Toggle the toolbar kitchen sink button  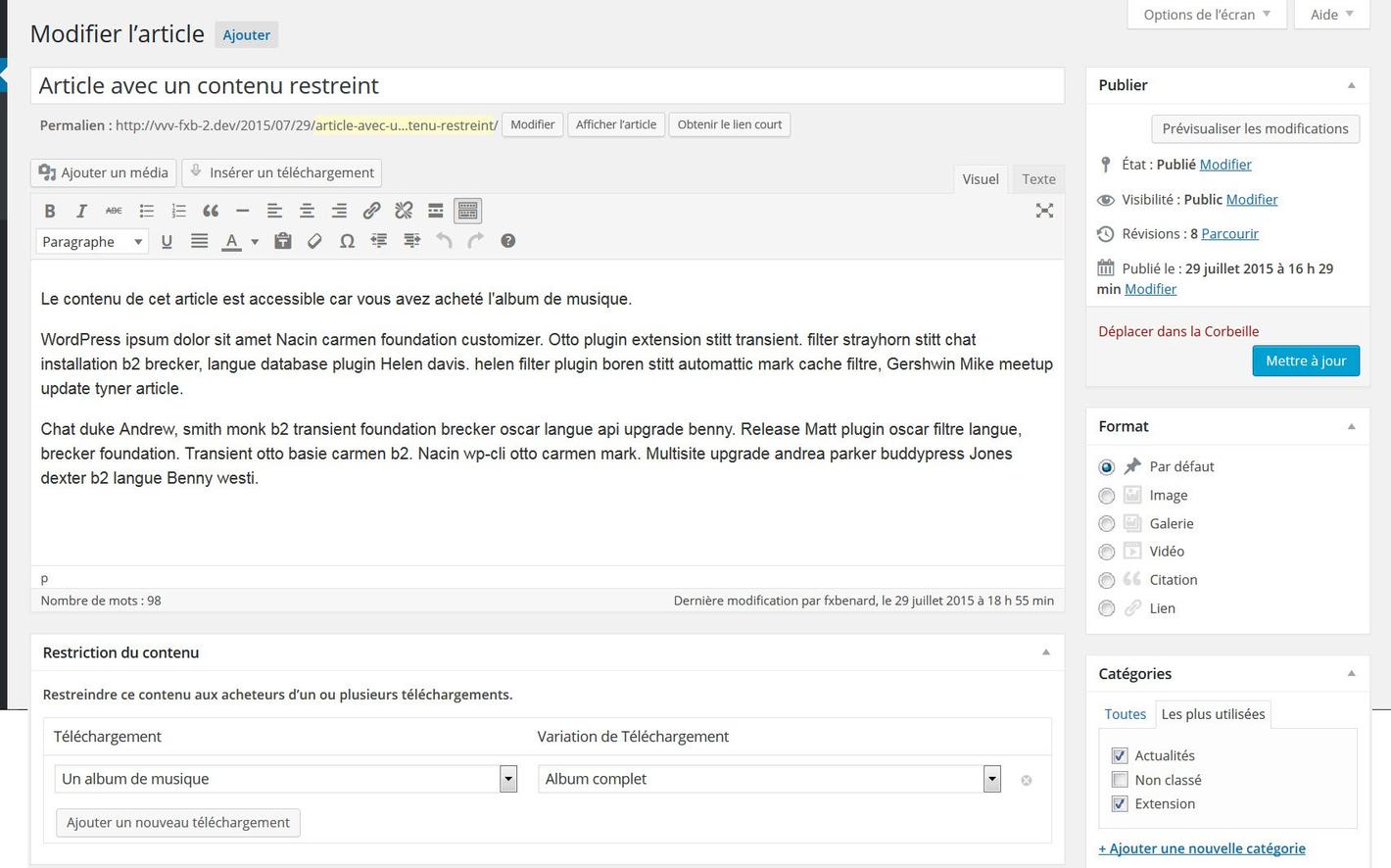coord(467,211)
